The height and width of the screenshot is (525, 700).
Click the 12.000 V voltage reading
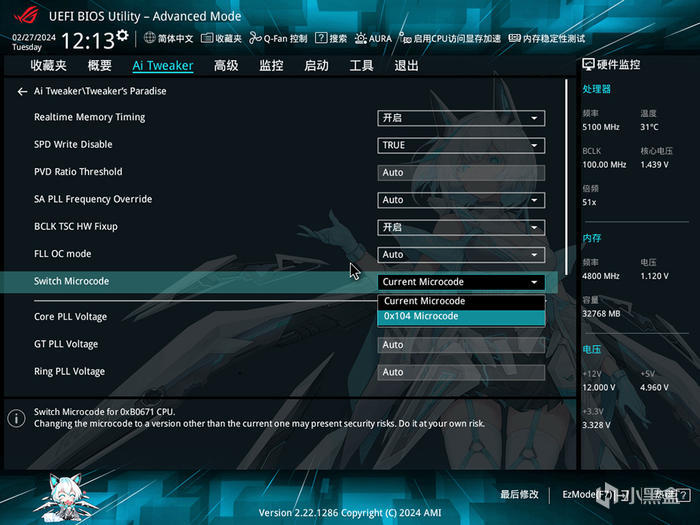click(x=599, y=388)
